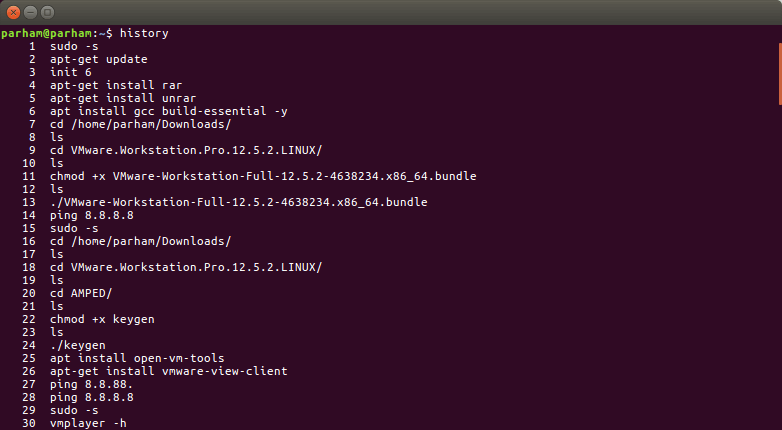Close the terminal window

(x=13, y=11)
